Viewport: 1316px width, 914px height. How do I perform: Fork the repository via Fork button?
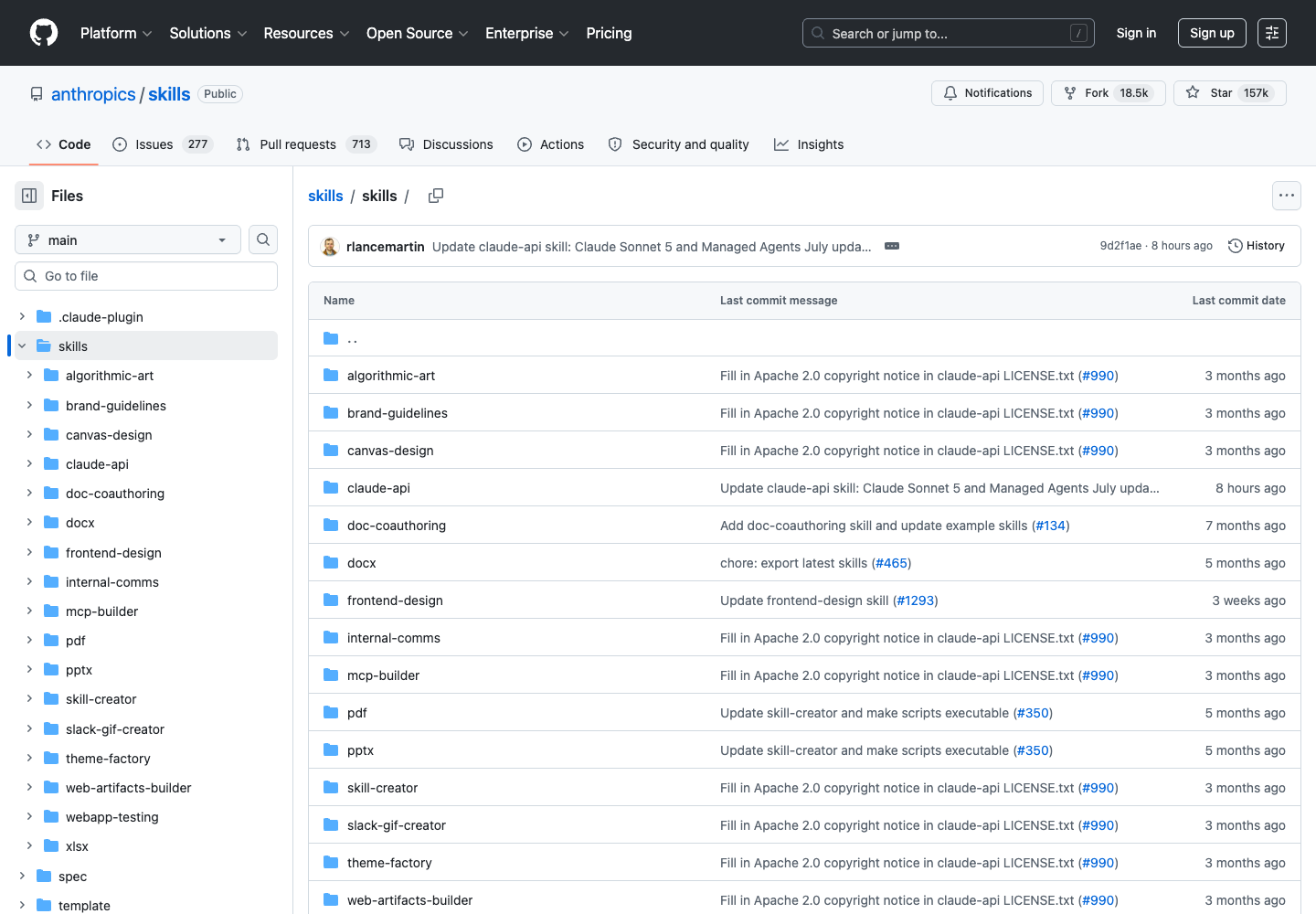(x=1109, y=93)
